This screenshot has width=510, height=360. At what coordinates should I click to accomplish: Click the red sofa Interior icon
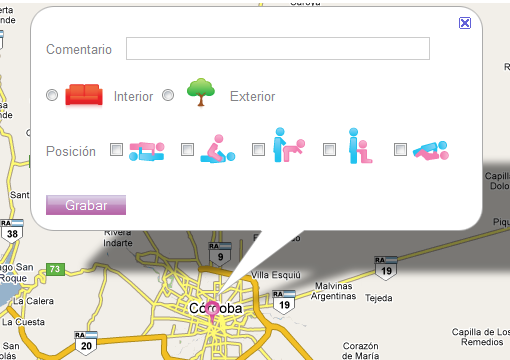84,95
